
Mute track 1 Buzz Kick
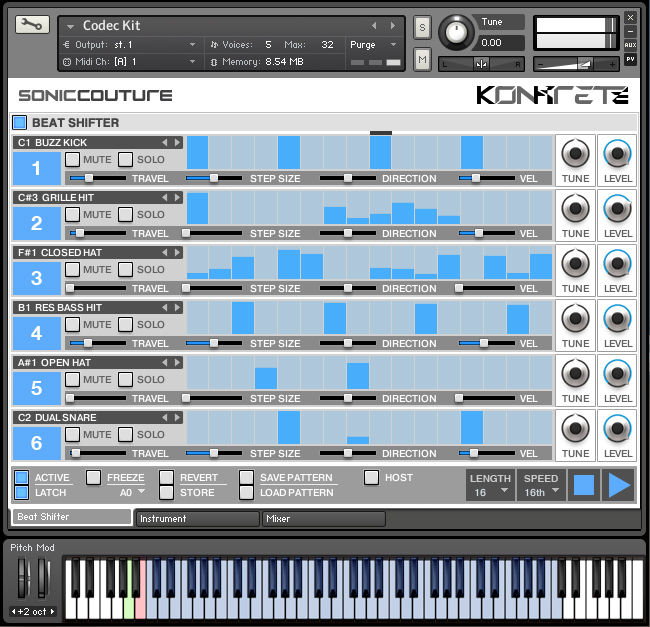73,159
